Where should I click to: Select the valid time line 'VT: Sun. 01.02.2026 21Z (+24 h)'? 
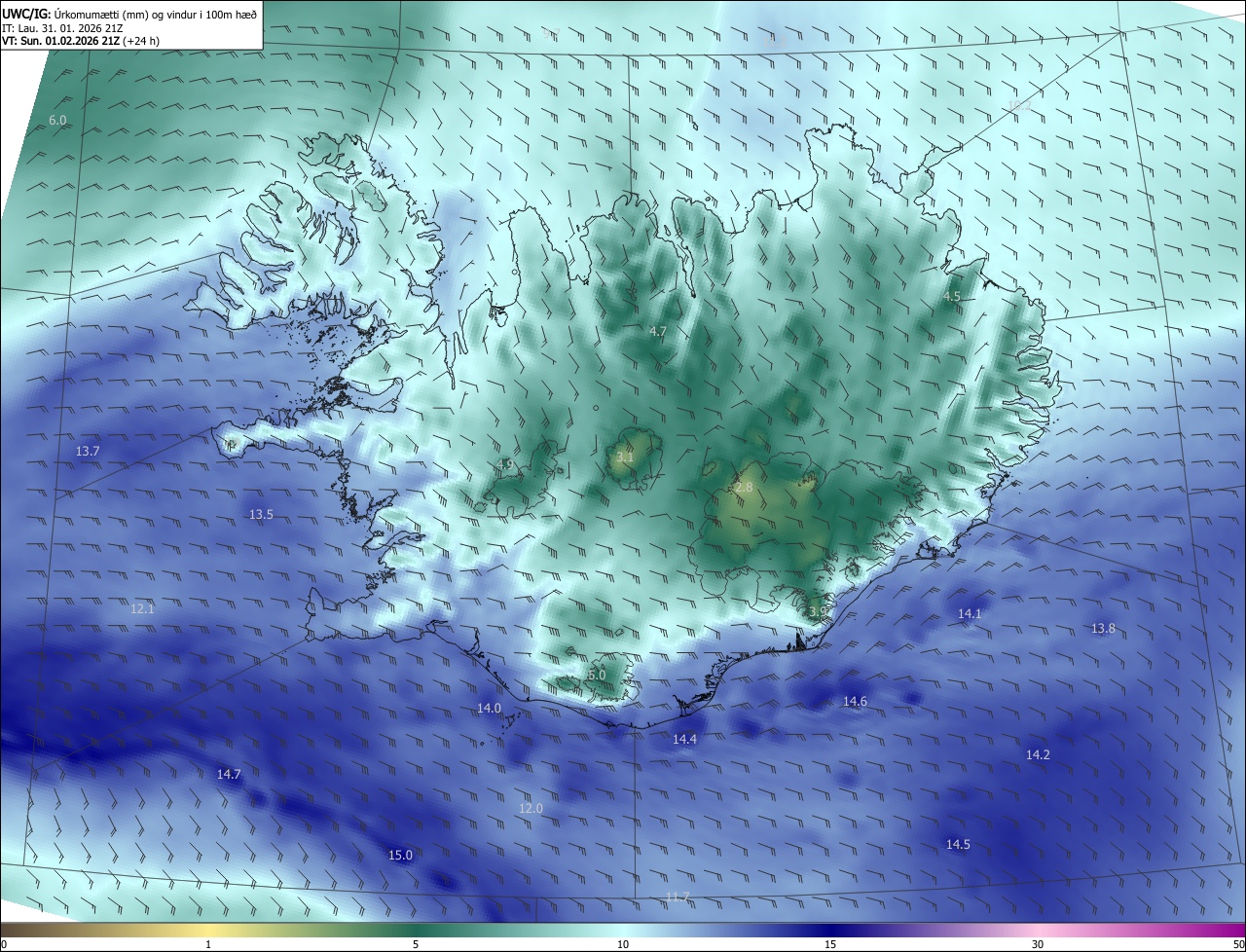coord(81,41)
